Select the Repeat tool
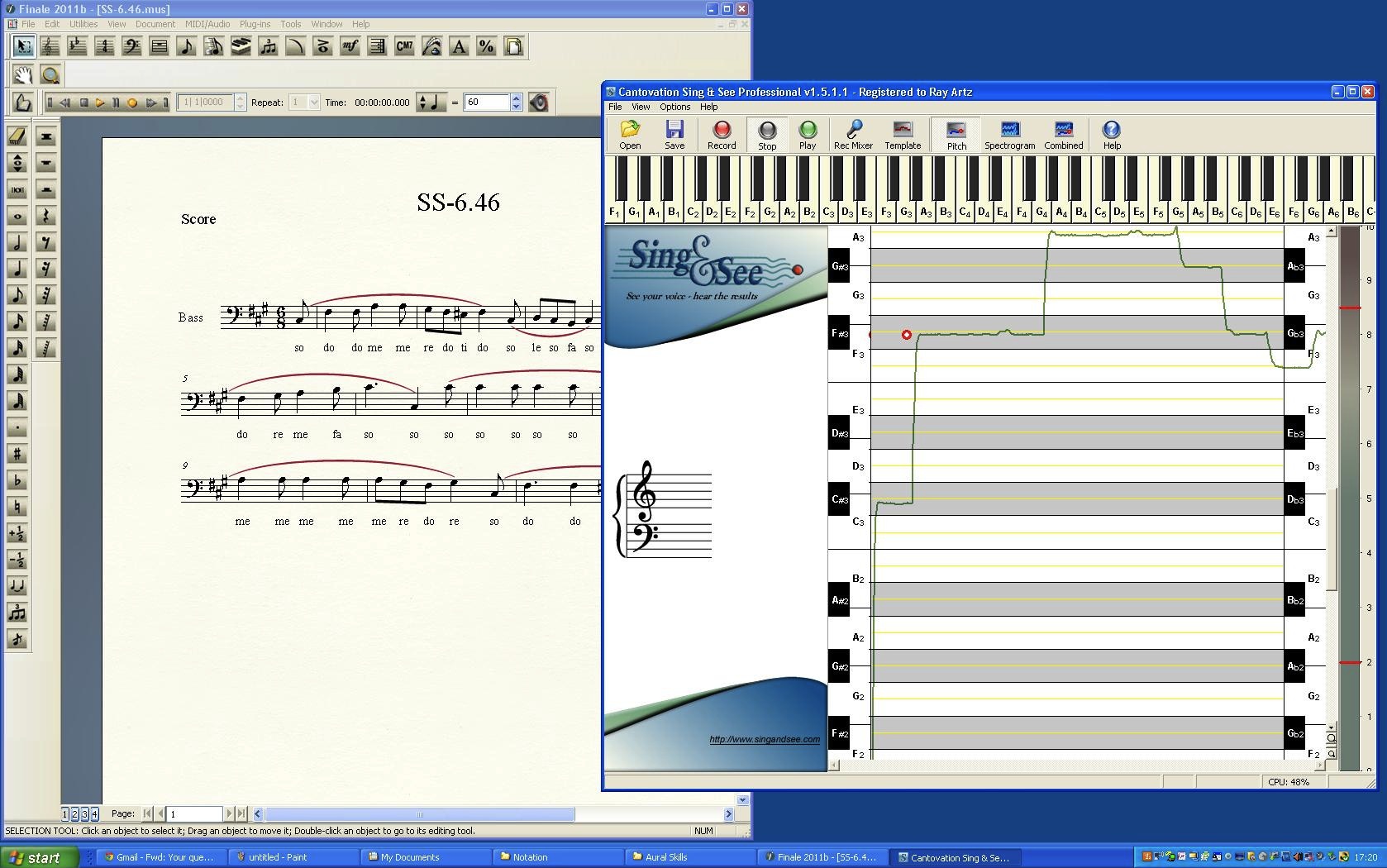The image size is (1387, 868). click(377, 47)
